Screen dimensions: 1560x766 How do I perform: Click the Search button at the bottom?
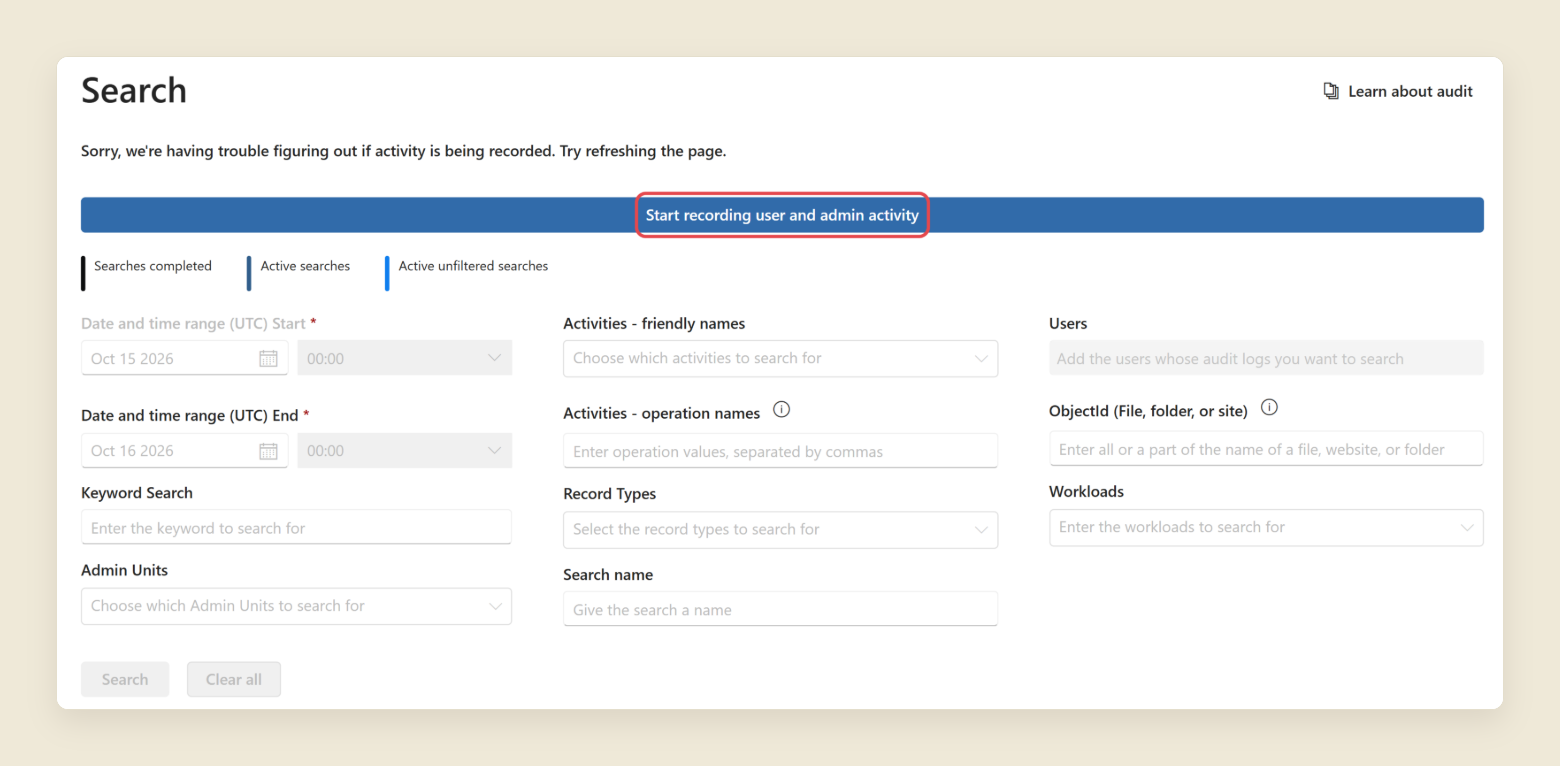[125, 679]
